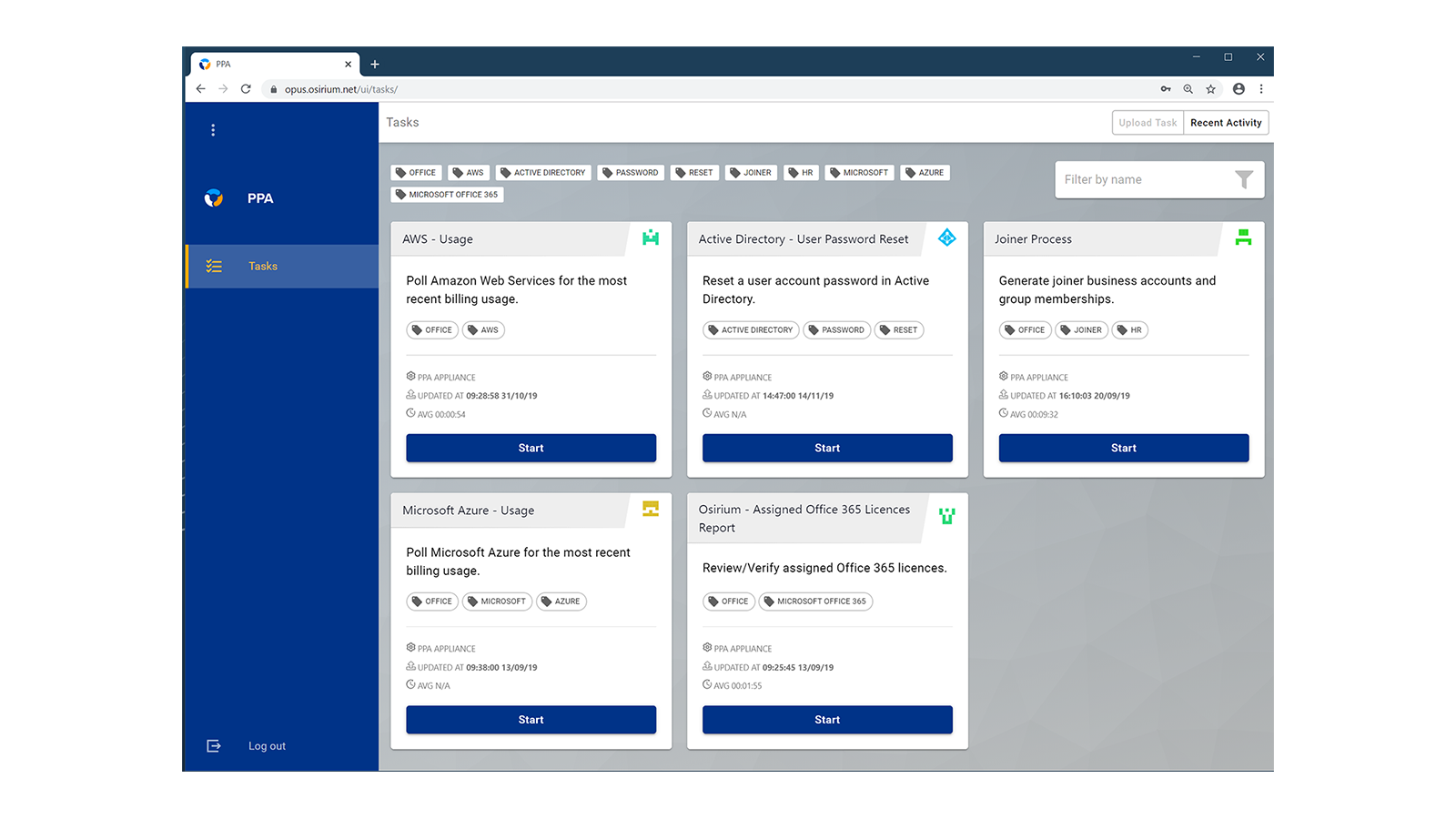Click the Tasks list icon in sidebar
The image size is (1456, 819).
pyautogui.click(x=214, y=267)
